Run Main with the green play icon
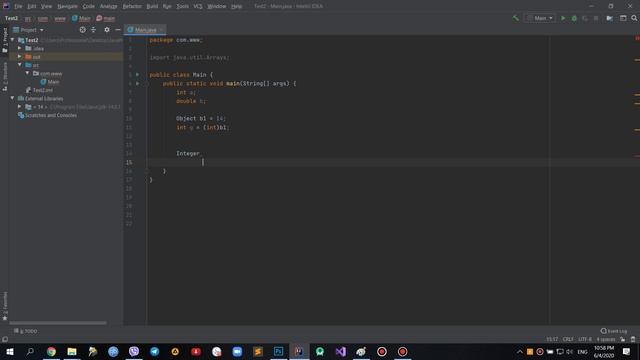This screenshot has height=360, width=640. 563,18
